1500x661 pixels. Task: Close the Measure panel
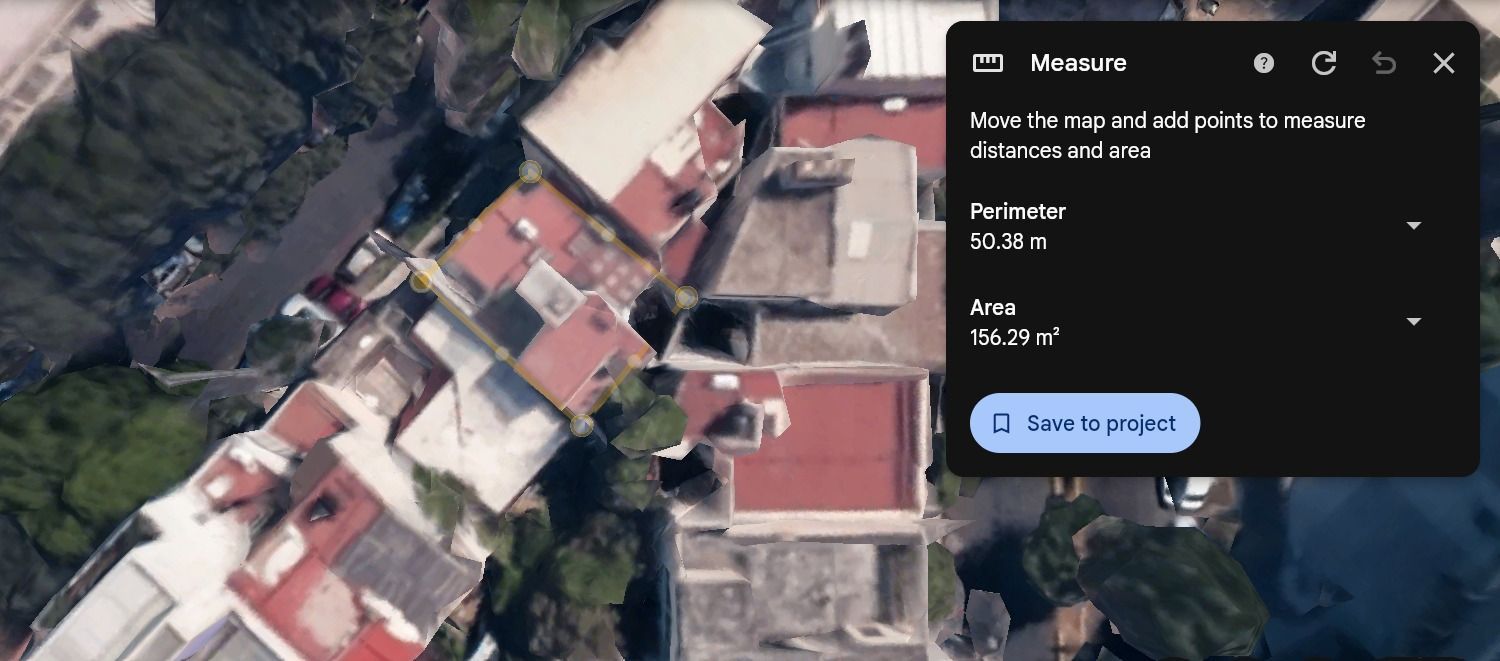[x=1444, y=63]
